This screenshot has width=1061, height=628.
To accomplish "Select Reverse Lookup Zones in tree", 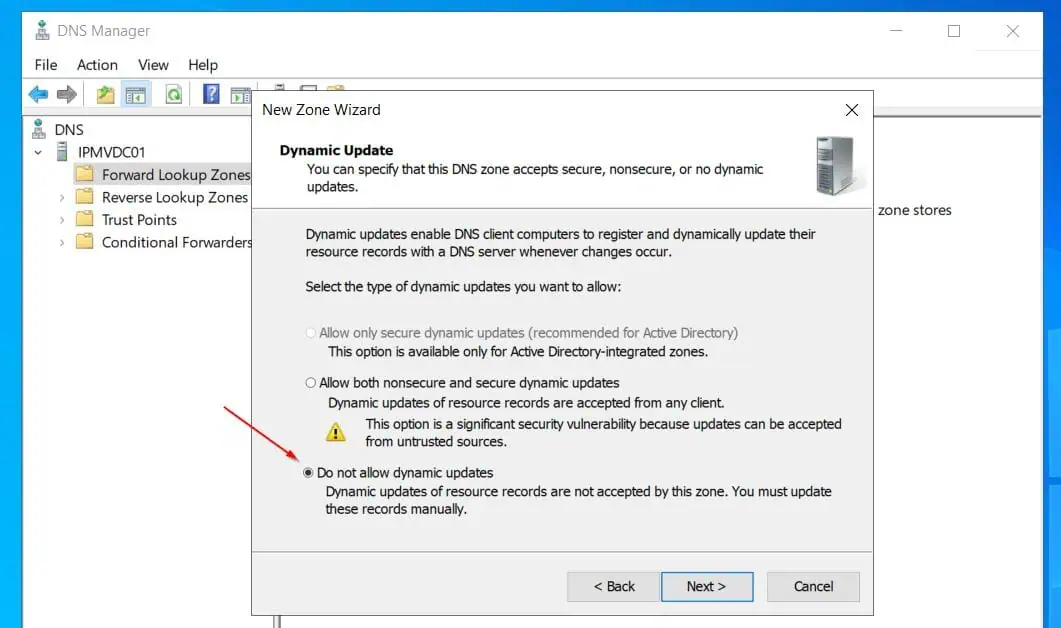I will click(175, 197).
